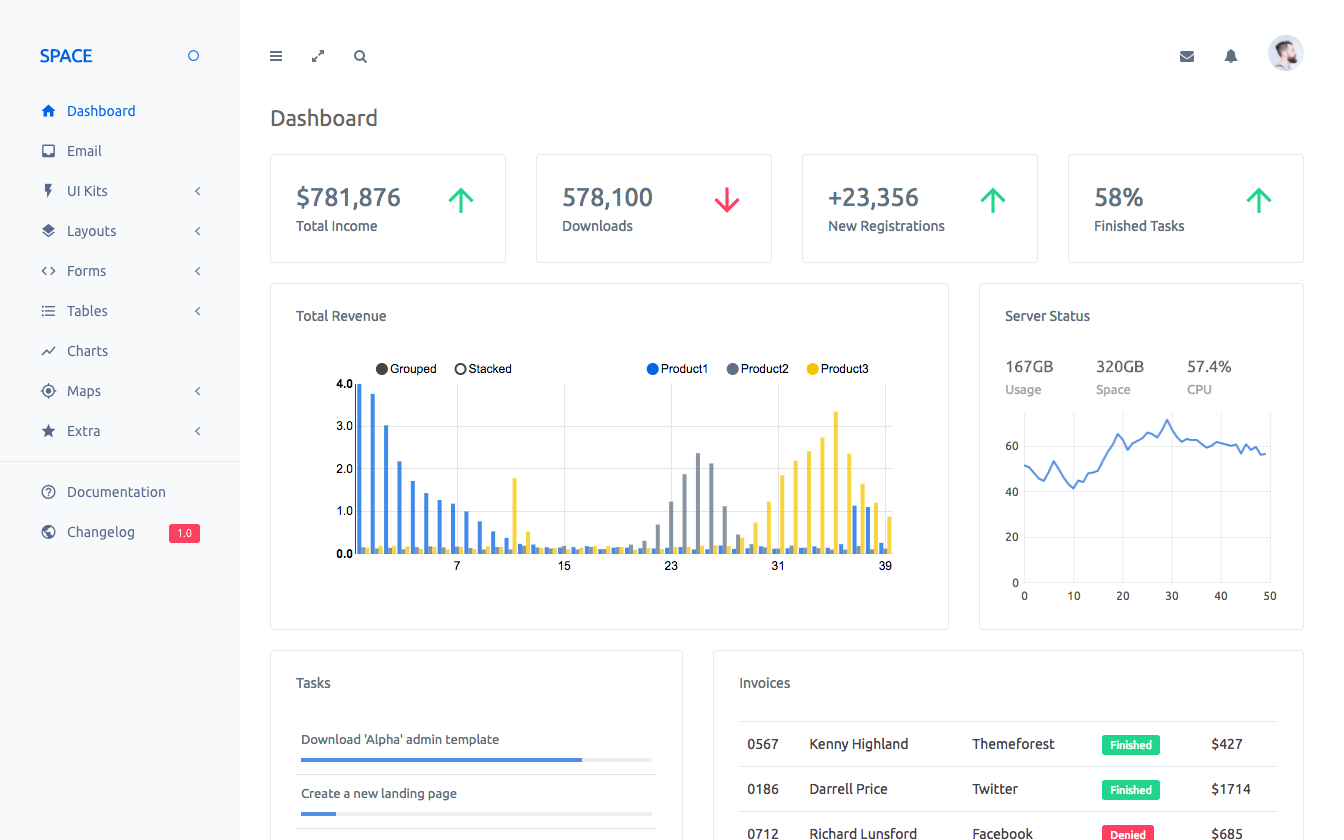Go to the Charts page
Image resolution: width=1344 pixels, height=840 pixels.
pos(87,351)
